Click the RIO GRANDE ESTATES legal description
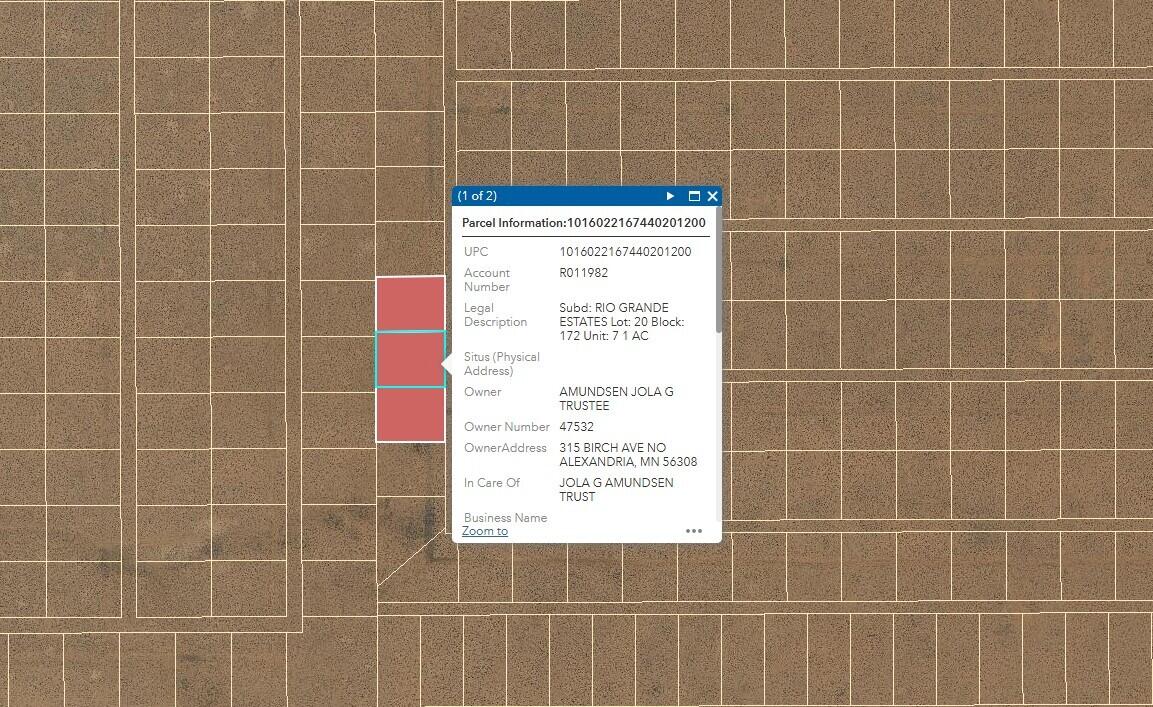This screenshot has width=1153, height=707. pyautogui.click(x=621, y=321)
